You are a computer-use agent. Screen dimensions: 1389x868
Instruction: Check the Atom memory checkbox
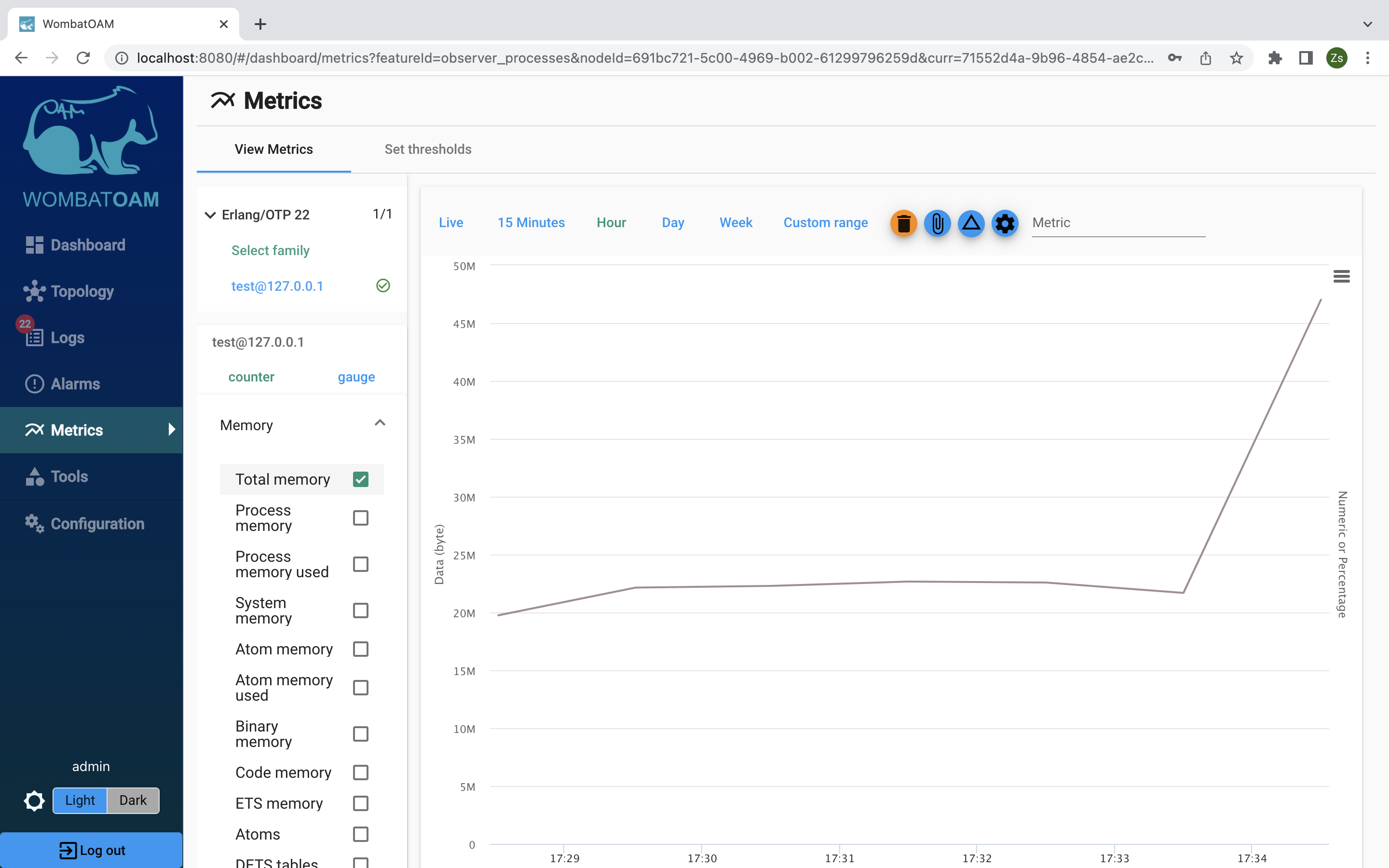pyautogui.click(x=360, y=649)
